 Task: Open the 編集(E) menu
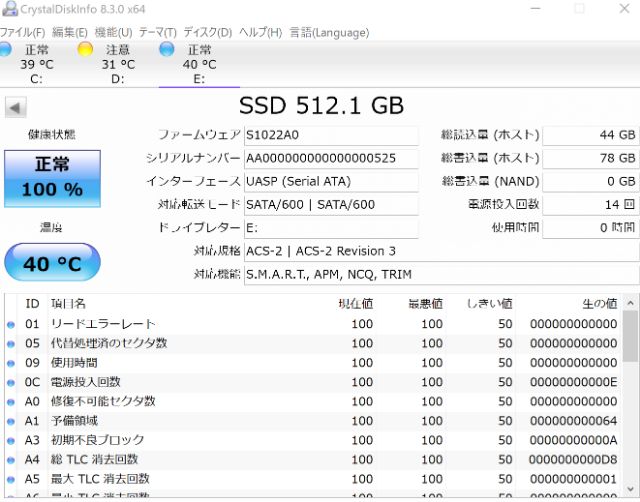(70, 32)
